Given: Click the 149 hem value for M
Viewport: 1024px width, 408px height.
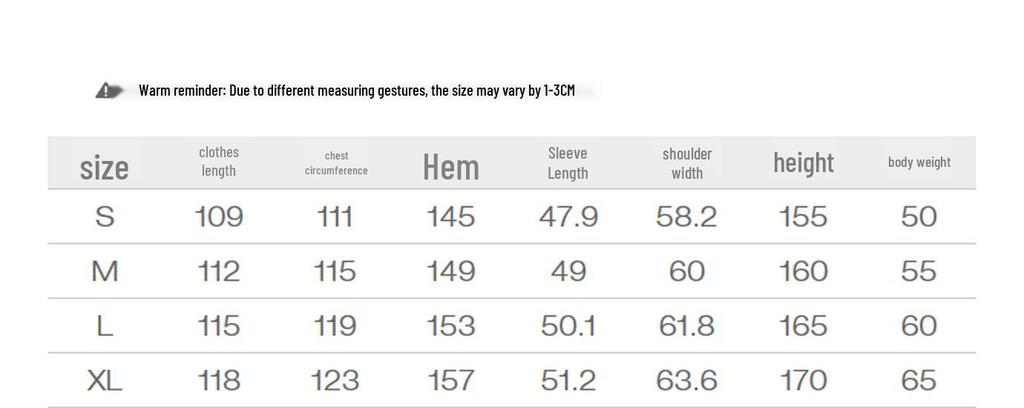Looking at the screenshot, I should coord(451,271).
